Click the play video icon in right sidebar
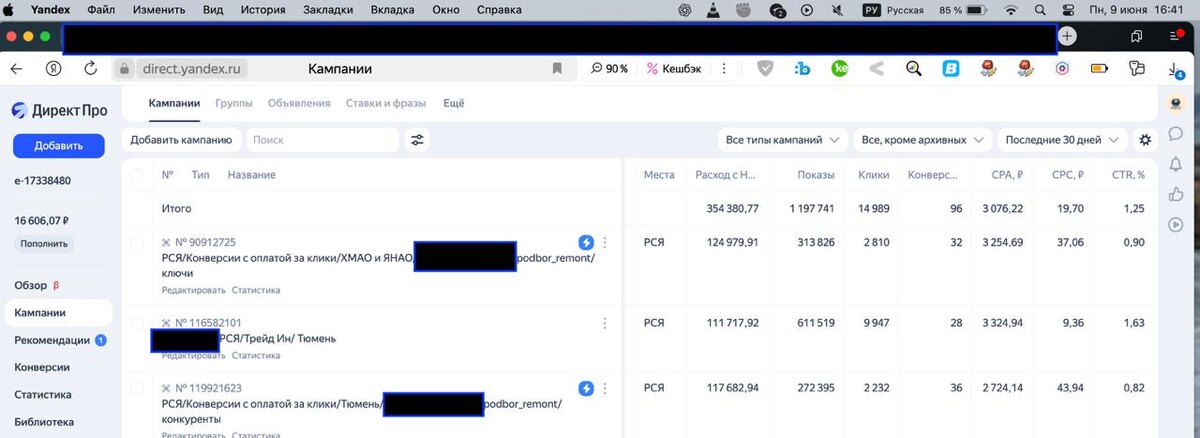The image size is (1200, 438). pos(1176,224)
